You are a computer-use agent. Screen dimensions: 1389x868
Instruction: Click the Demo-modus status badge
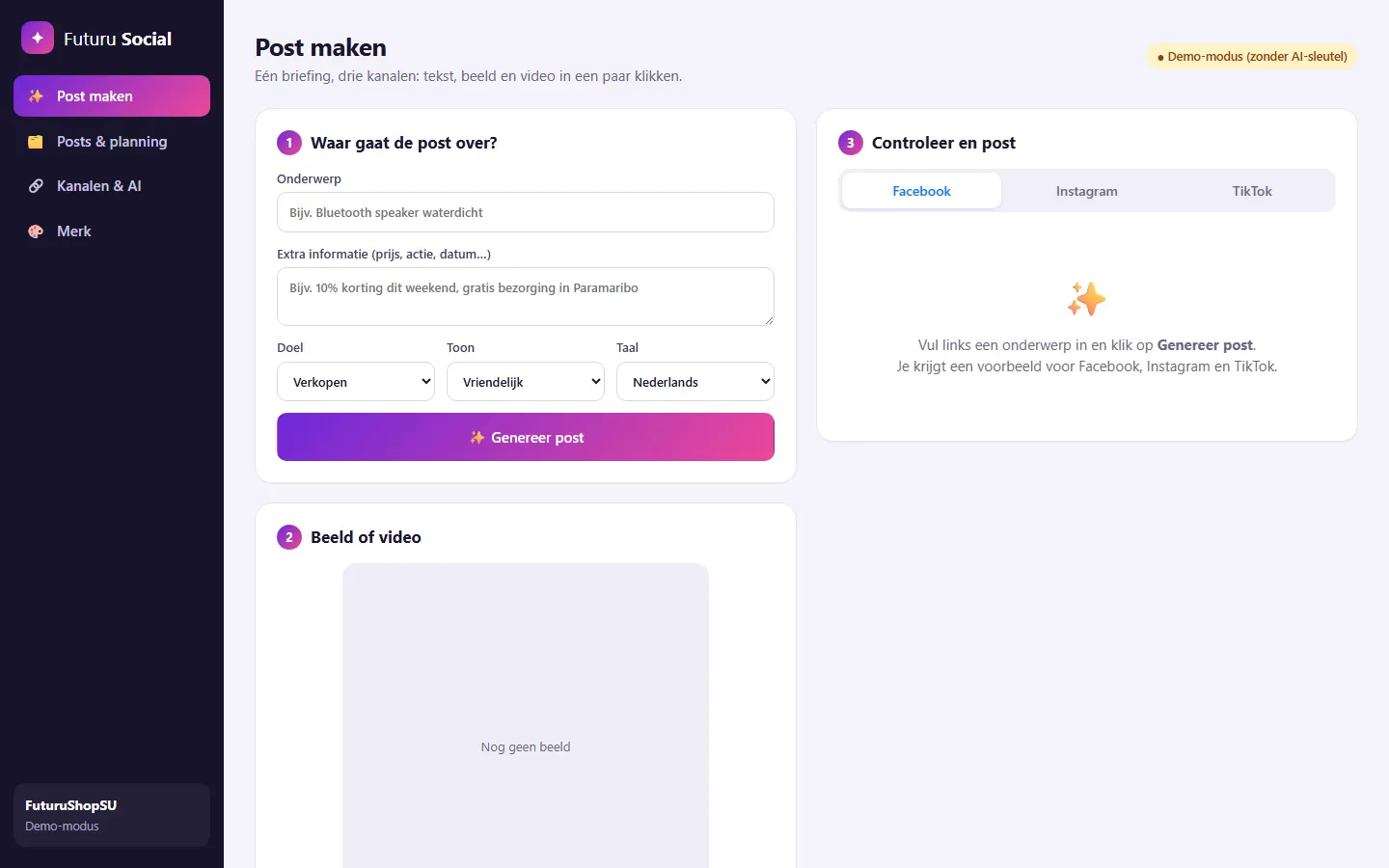tap(1252, 57)
